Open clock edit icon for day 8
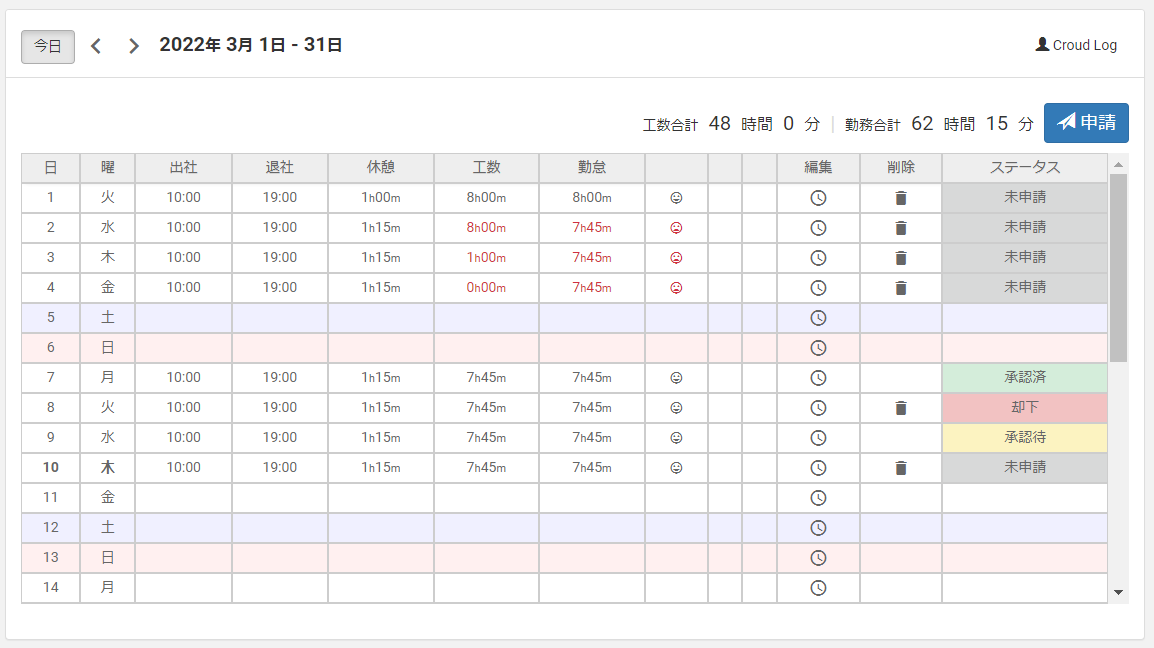 click(x=818, y=408)
